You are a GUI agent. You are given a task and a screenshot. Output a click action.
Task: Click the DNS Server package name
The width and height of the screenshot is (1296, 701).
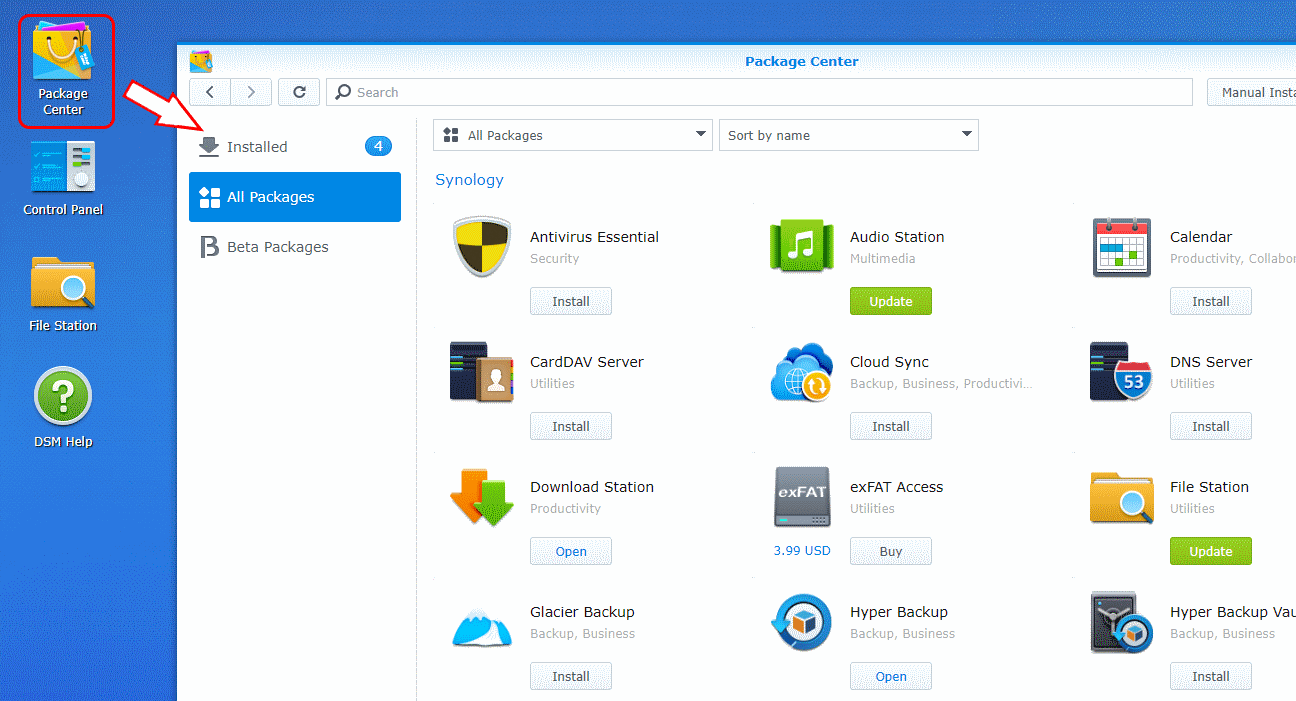1211,362
